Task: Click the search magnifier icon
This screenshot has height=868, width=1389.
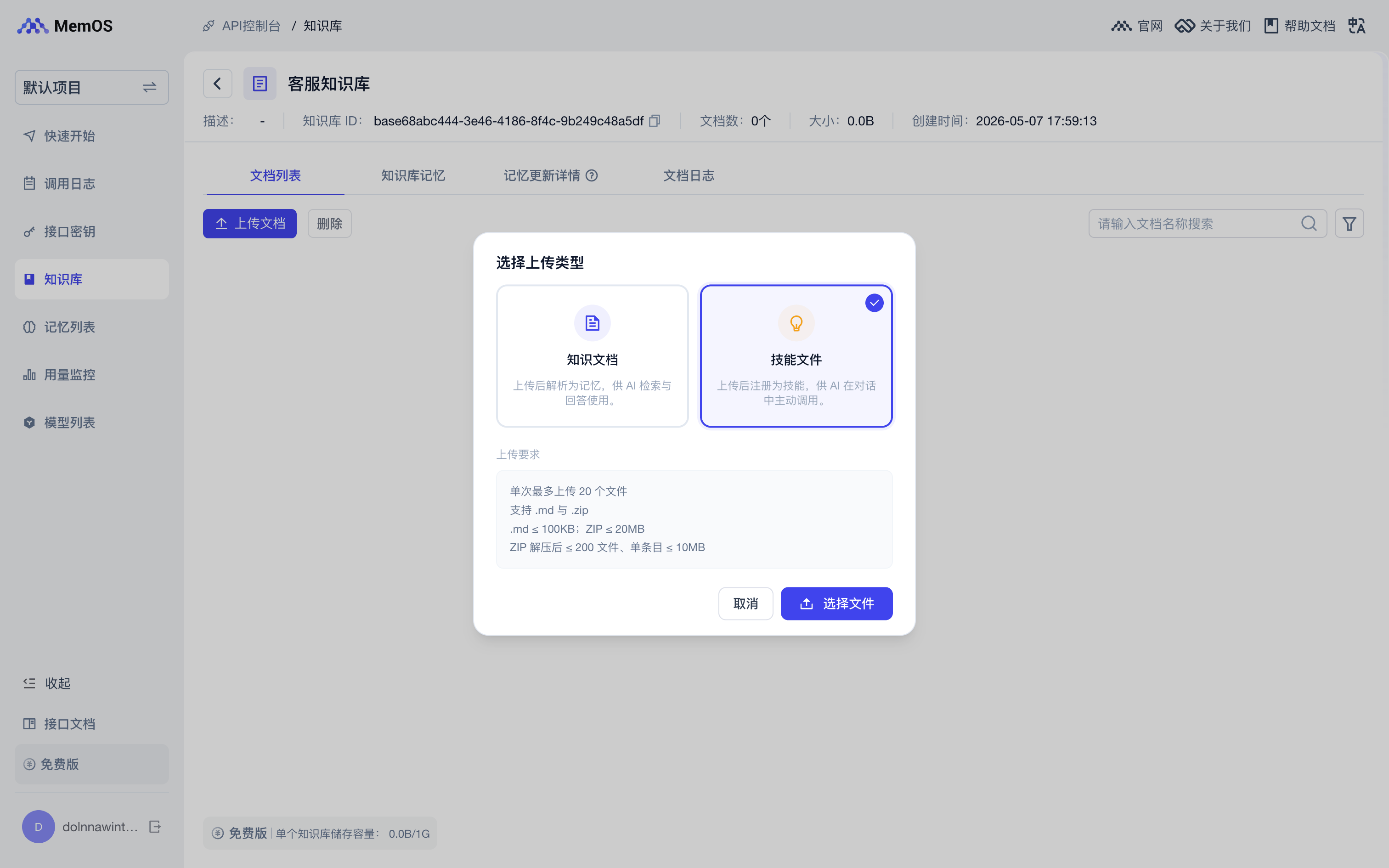Action: pyautogui.click(x=1309, y=223)
